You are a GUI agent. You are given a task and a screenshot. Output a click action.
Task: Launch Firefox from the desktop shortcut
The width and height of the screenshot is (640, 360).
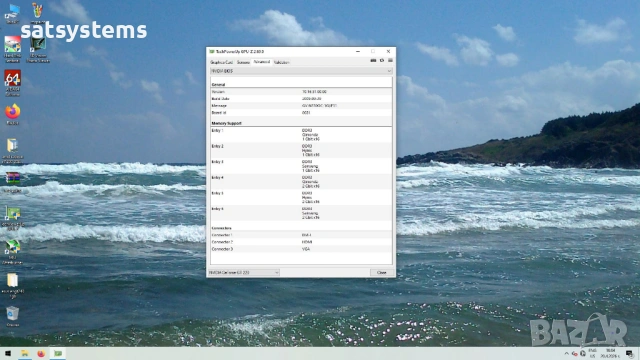click(x=12, y=114)
